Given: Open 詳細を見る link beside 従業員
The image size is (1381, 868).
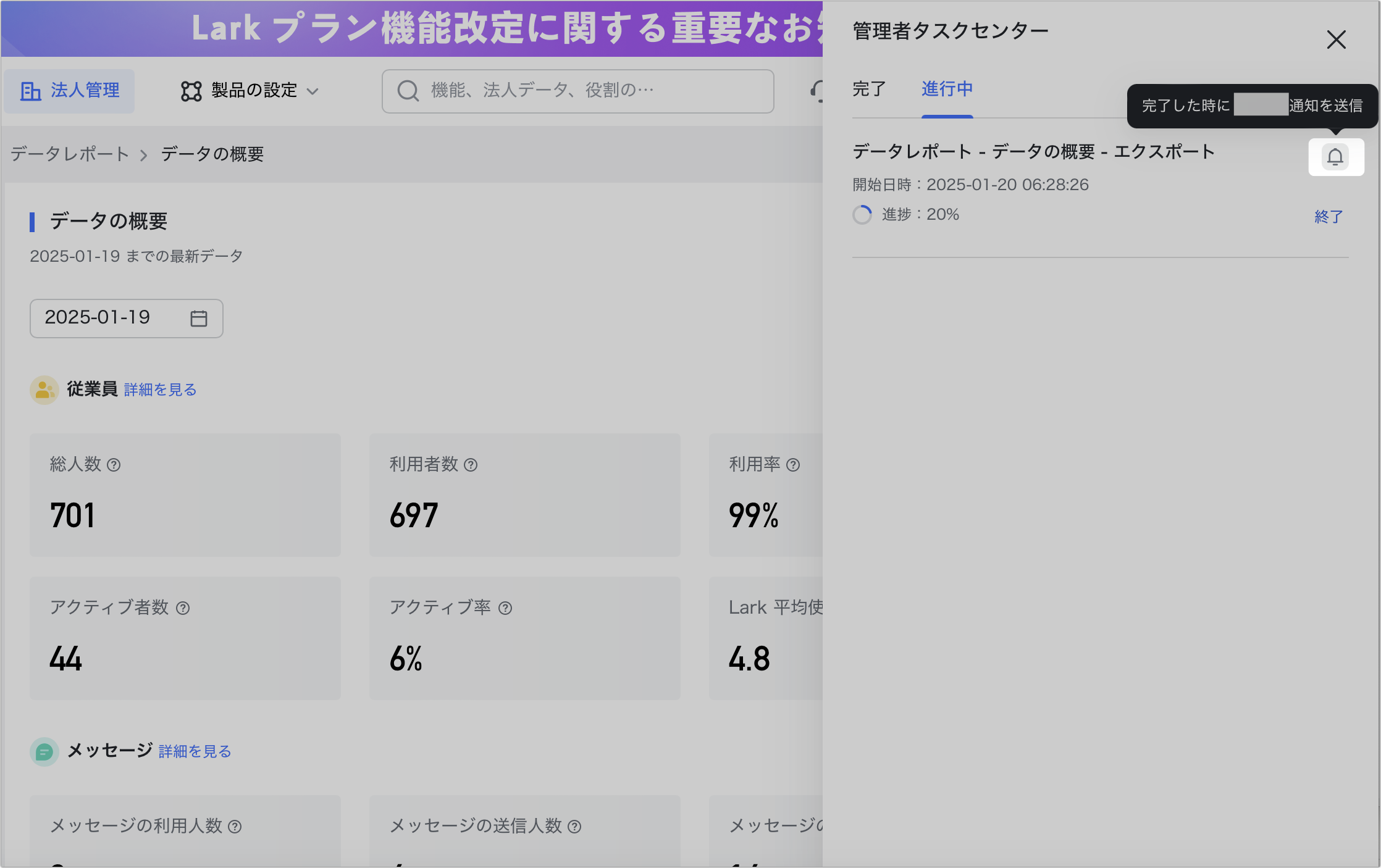Looking at the screenshot, I should coord(160,390).
